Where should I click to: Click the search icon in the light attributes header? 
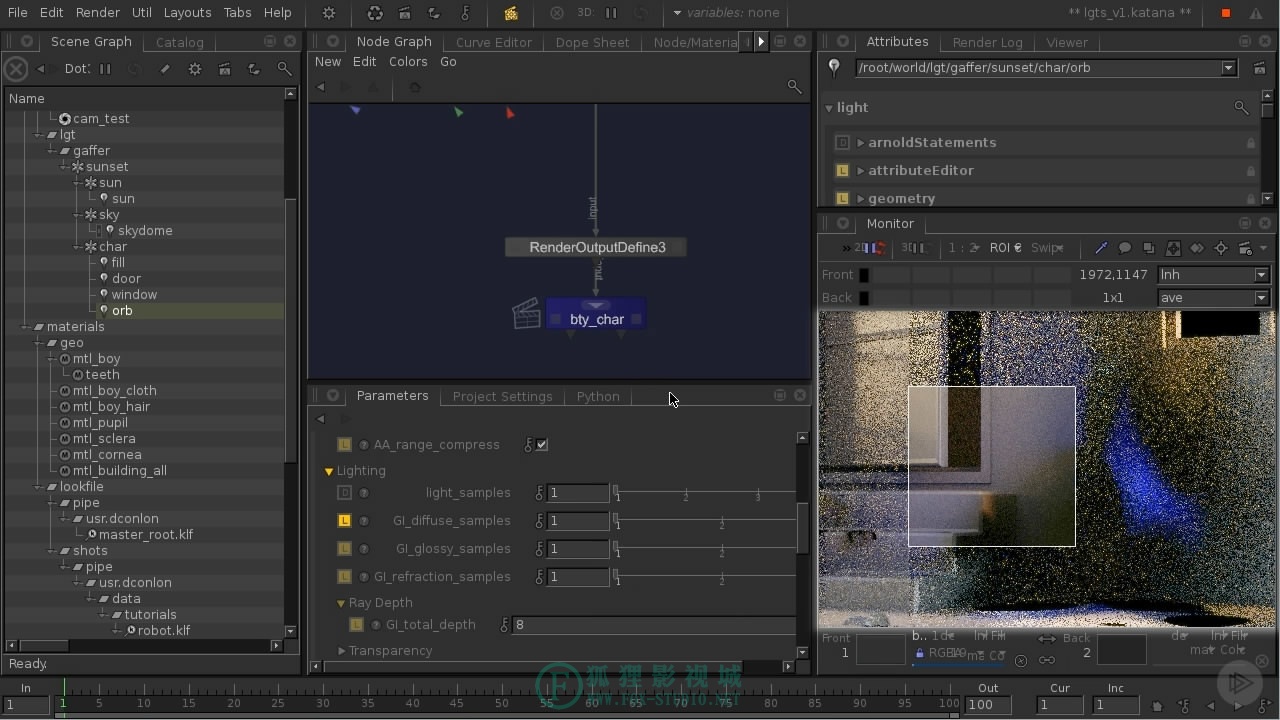(x=1241, y=107)
